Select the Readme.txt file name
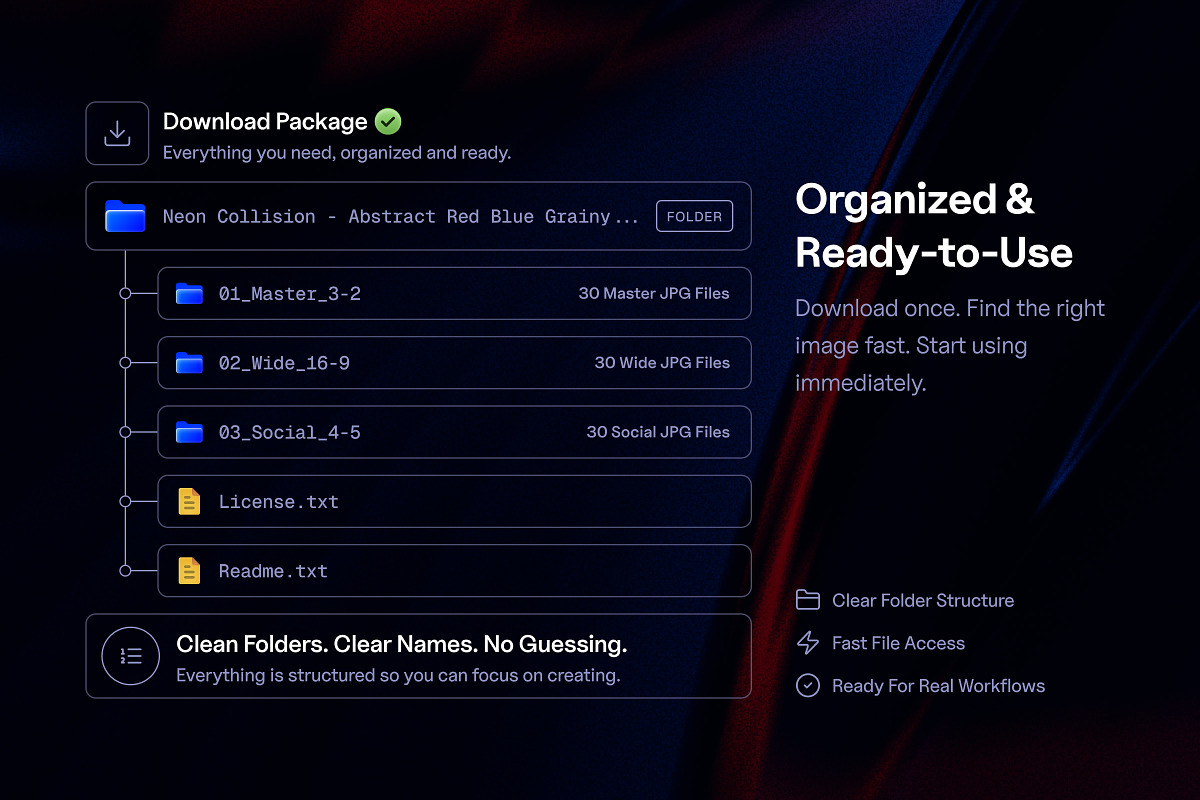Viewport: 1200px width, 800px height. [273, 572]
